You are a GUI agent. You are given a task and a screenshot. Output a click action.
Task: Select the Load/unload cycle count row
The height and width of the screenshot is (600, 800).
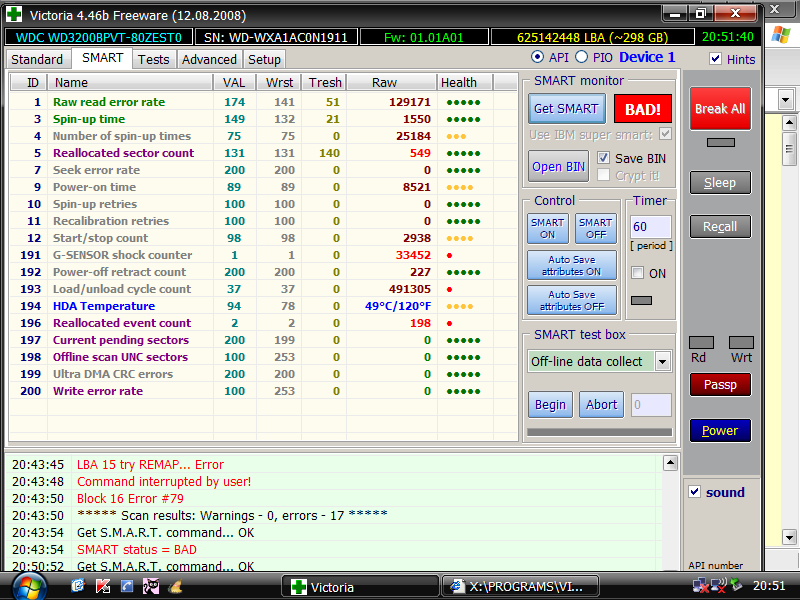[263, 289]
